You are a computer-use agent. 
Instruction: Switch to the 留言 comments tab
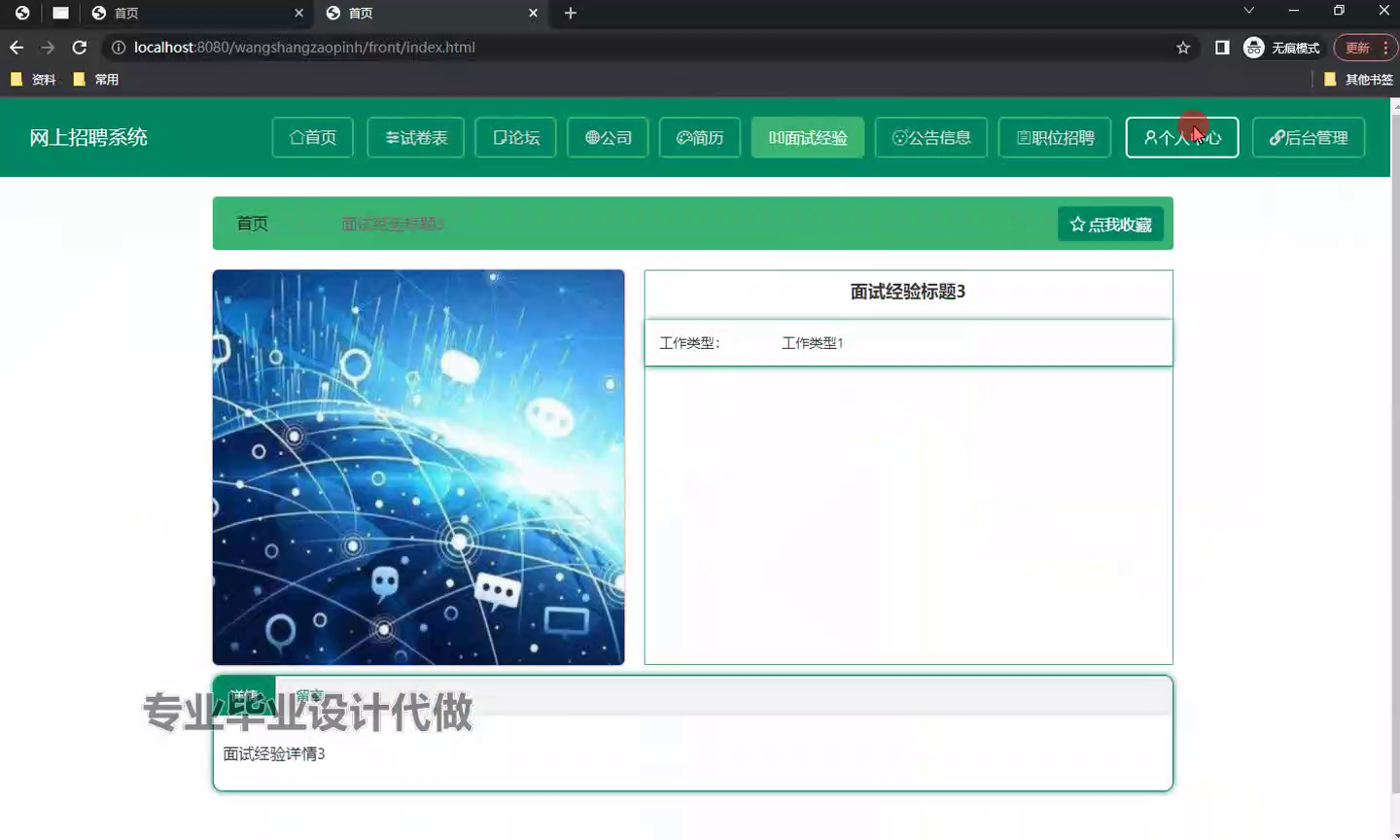(309, 695)
